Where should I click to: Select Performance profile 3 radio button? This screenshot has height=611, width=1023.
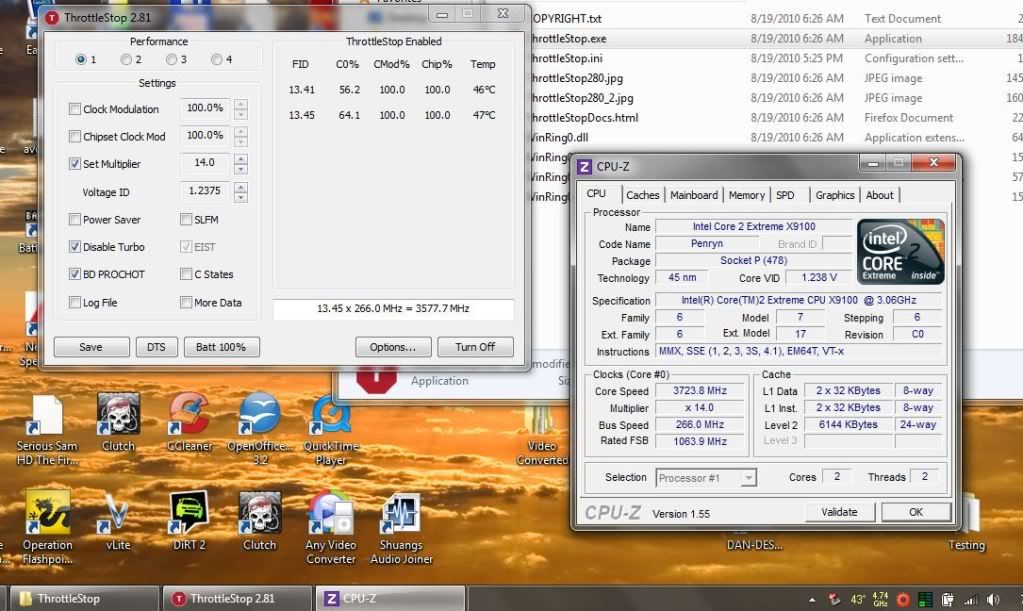point(171,59)
